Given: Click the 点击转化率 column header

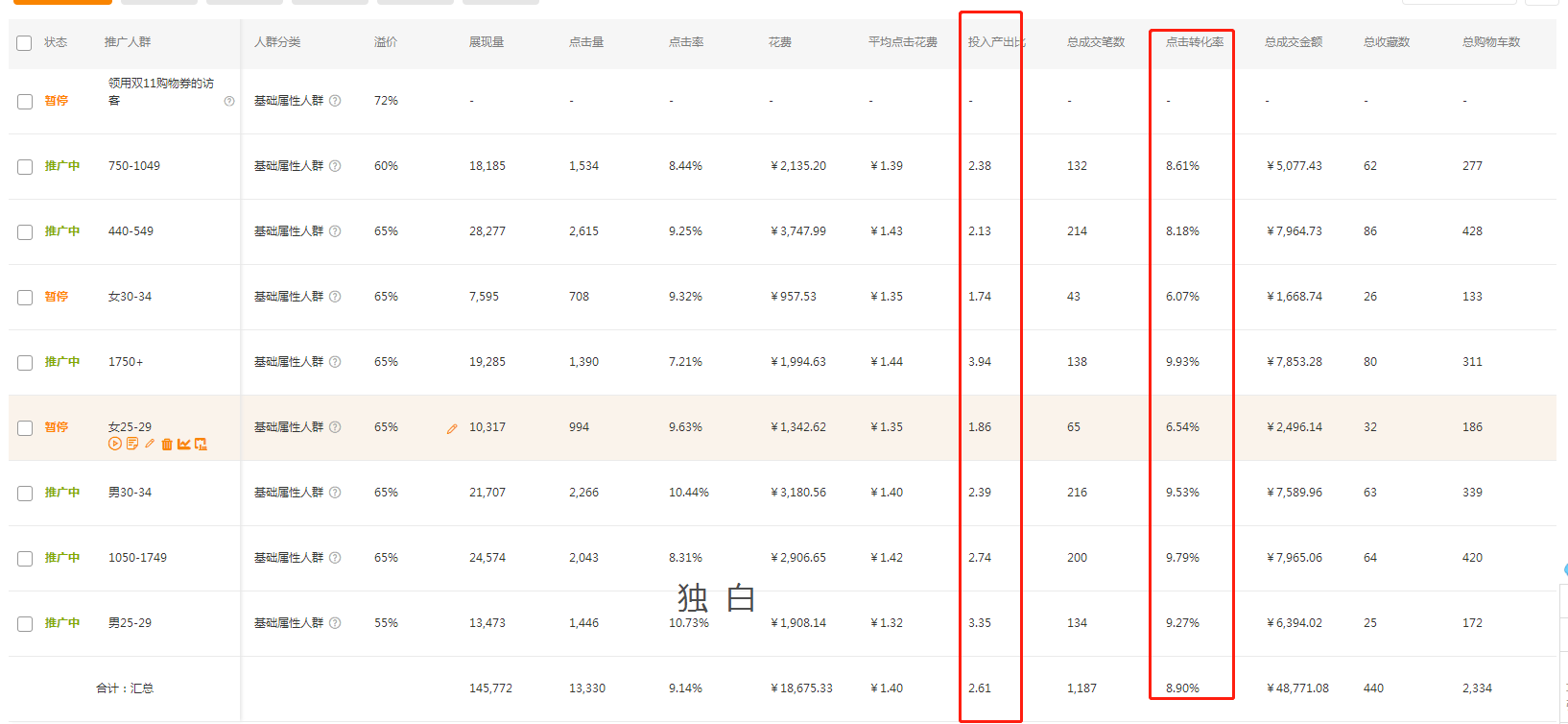Looking at the screenshot, I should tap(1195, 42).
